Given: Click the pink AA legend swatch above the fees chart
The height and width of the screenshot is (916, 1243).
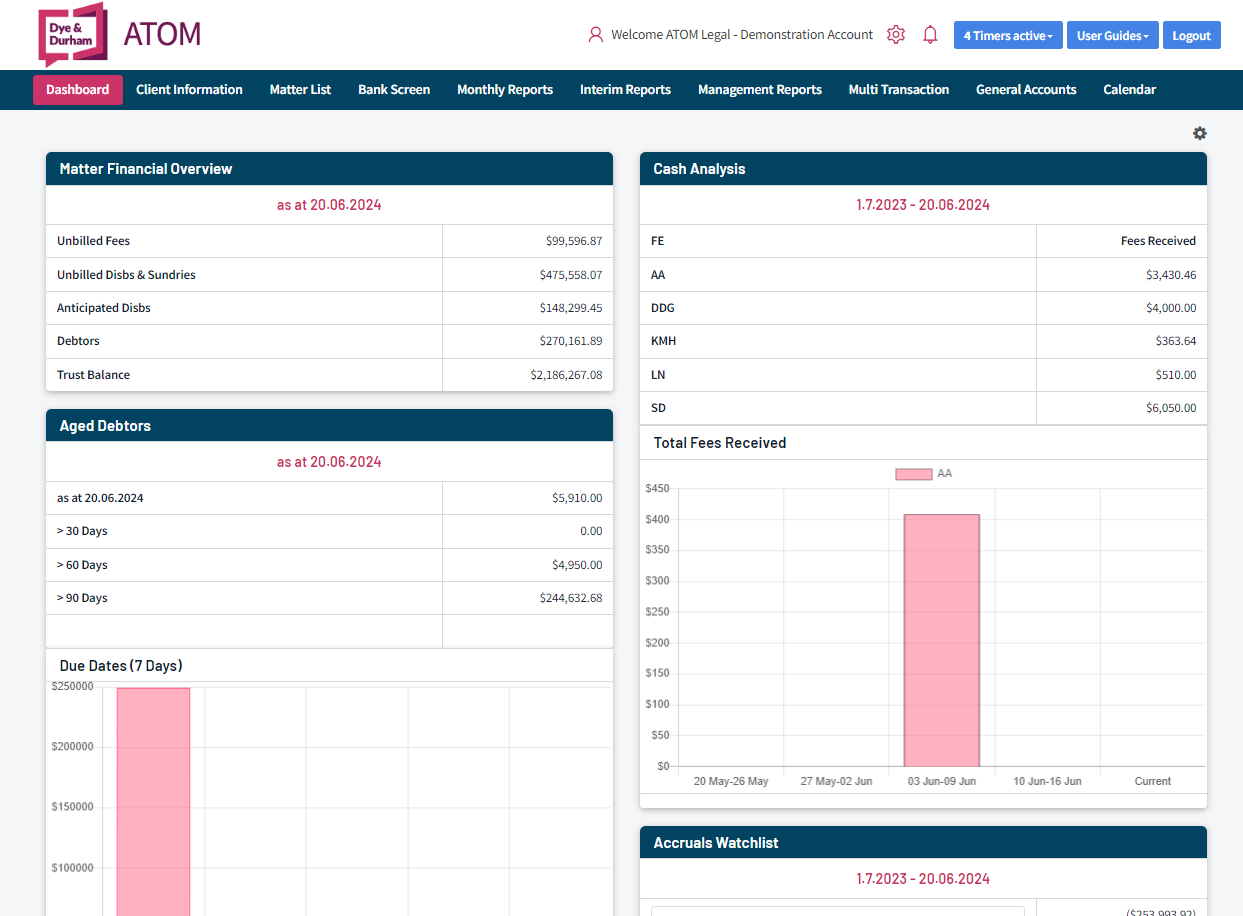Looking at the screenshot, I should point(913,473).
